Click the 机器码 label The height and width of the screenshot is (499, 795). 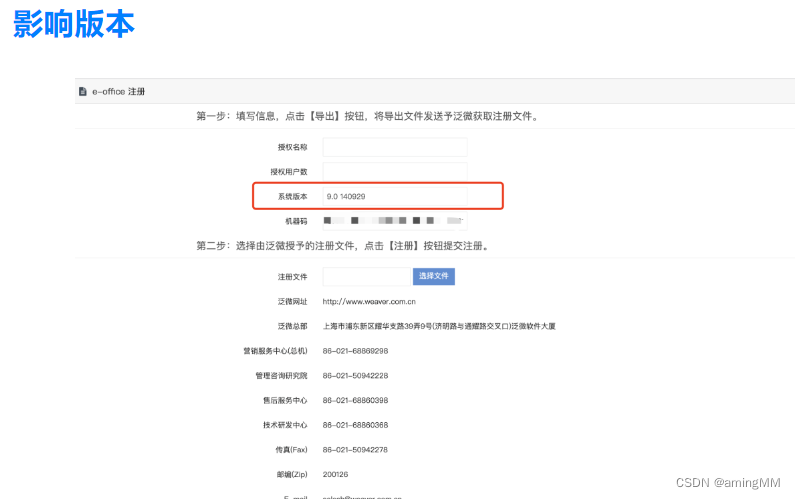tap(297, 222)
